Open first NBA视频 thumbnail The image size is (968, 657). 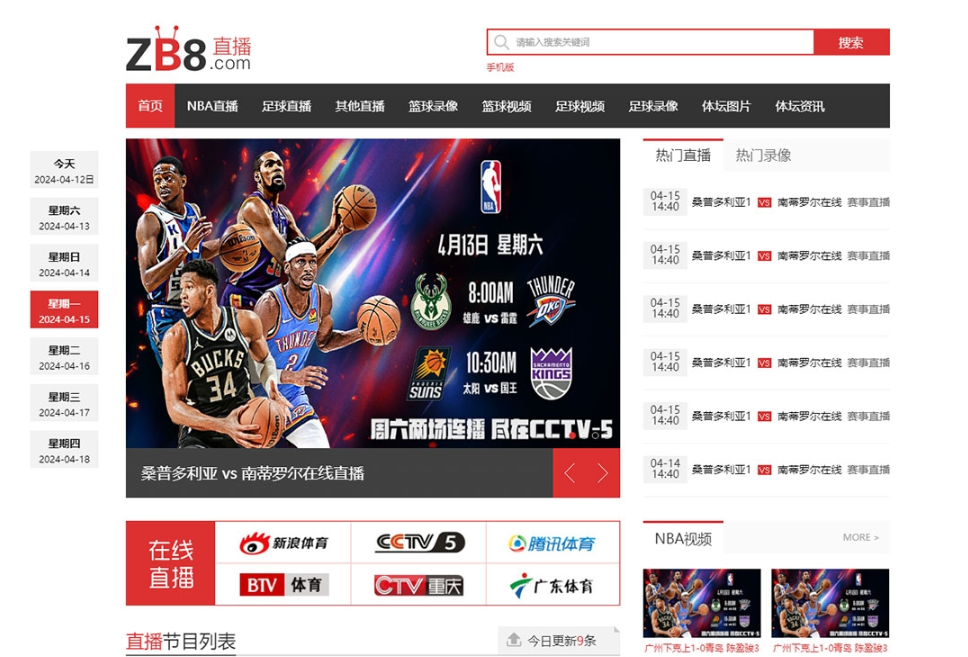701,603
